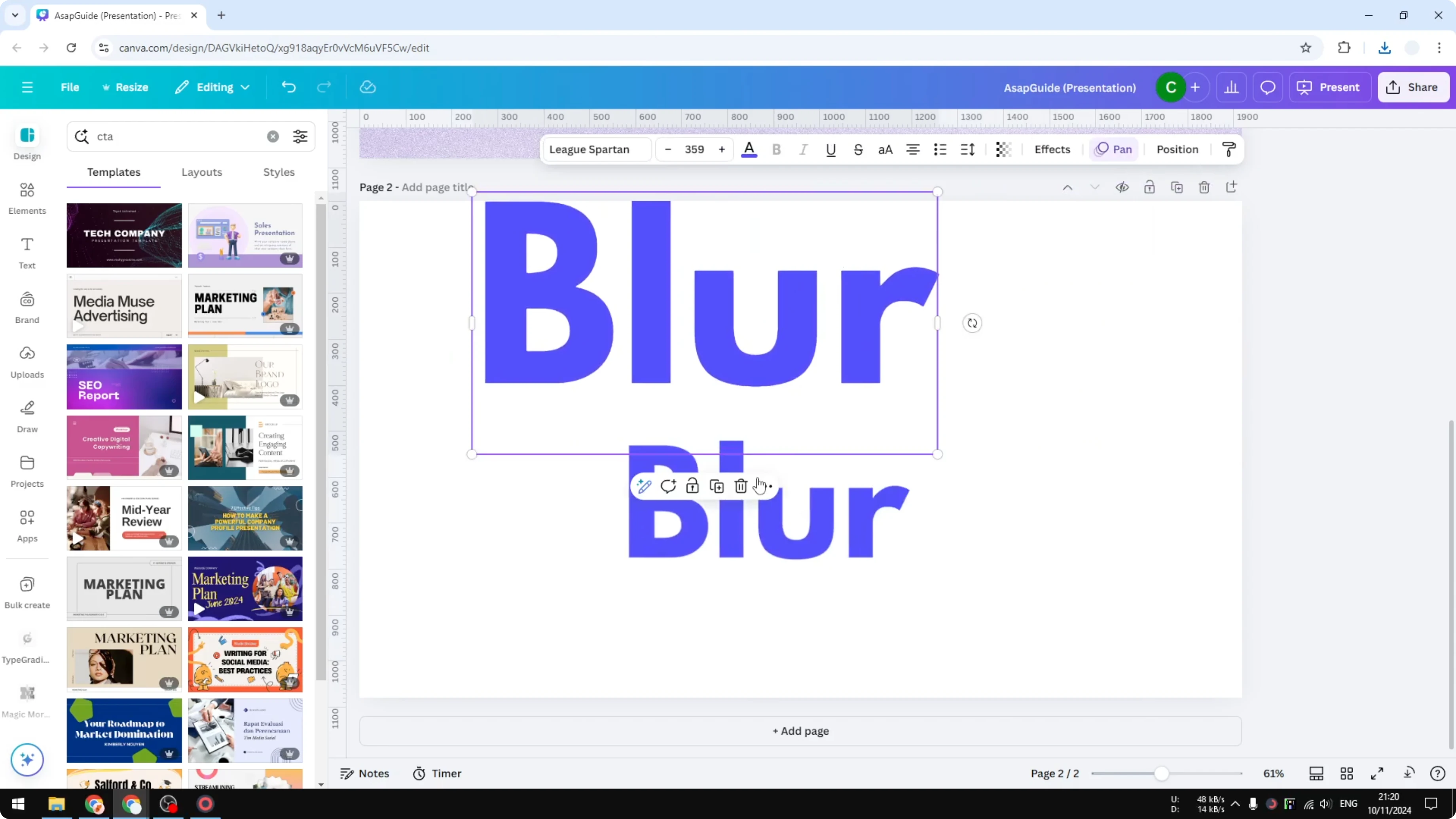Viewport: 1456px width, 819px height.
Task: Open Canva assistant sparkle button
Action: click(x=27, y=760)
